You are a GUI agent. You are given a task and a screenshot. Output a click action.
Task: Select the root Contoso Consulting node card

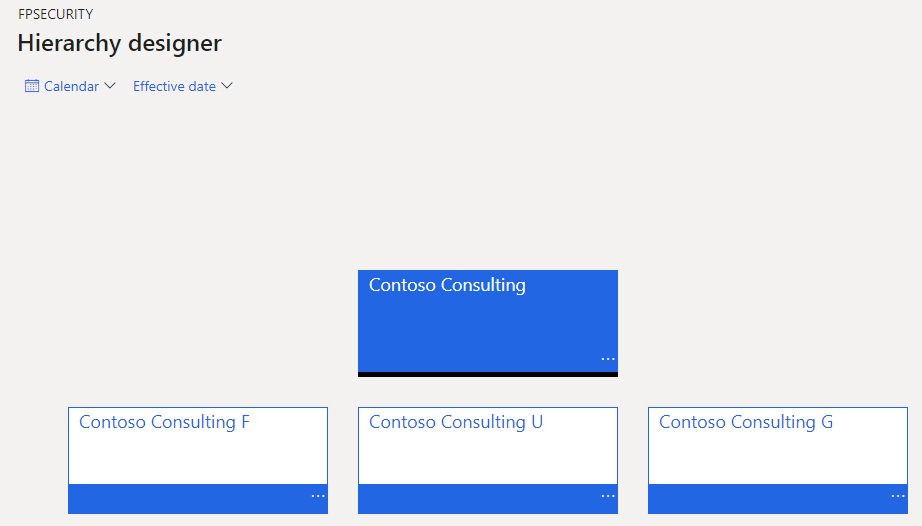tap(488, 323)
